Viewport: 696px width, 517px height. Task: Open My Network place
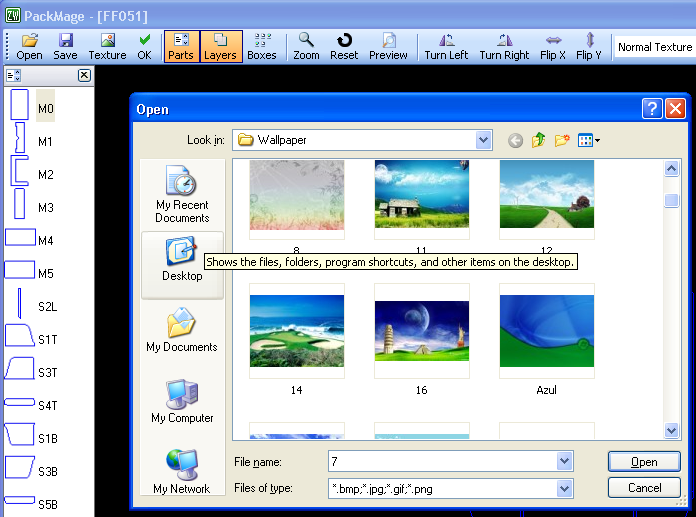(x=182, y=472)
